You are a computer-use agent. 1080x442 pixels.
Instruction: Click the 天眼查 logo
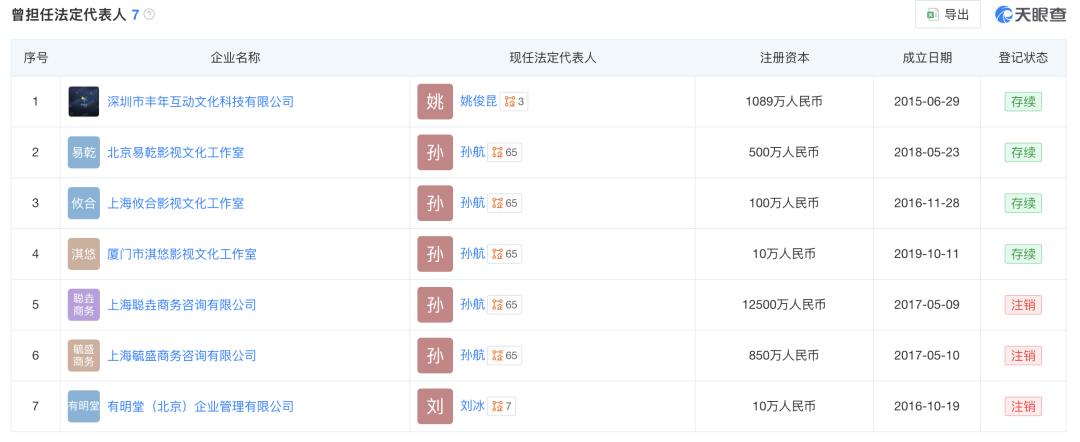pyautogui.click(x=1030, y=15)
